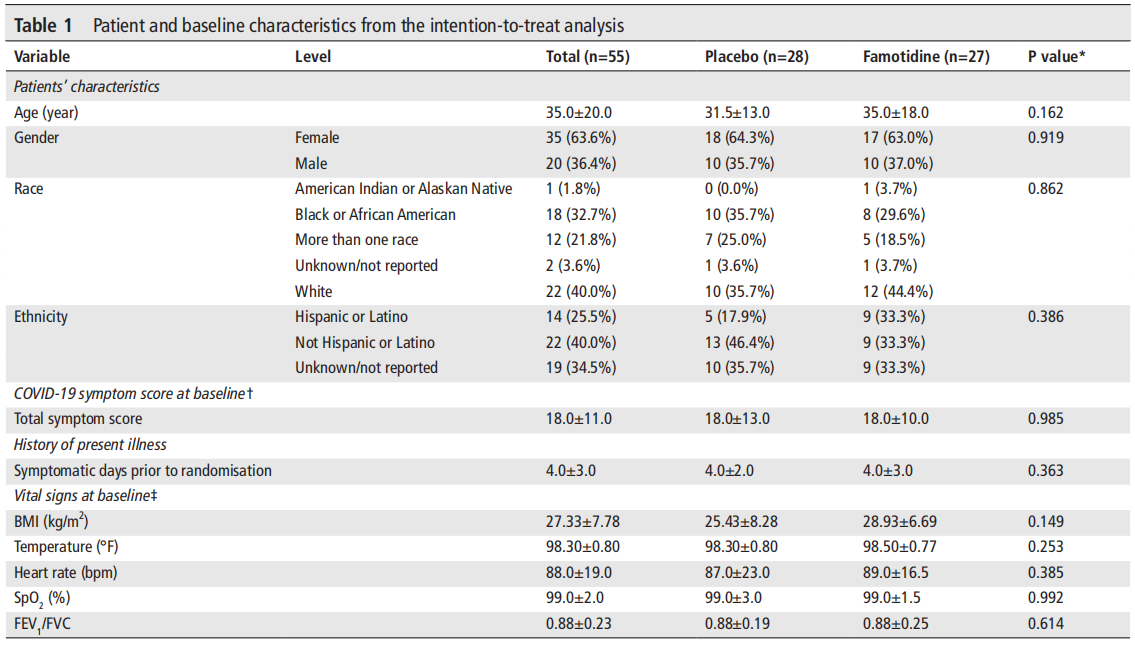Select the Placebo (n=28) column header
Screen dimensions: 1135x646
coord(756,57)
